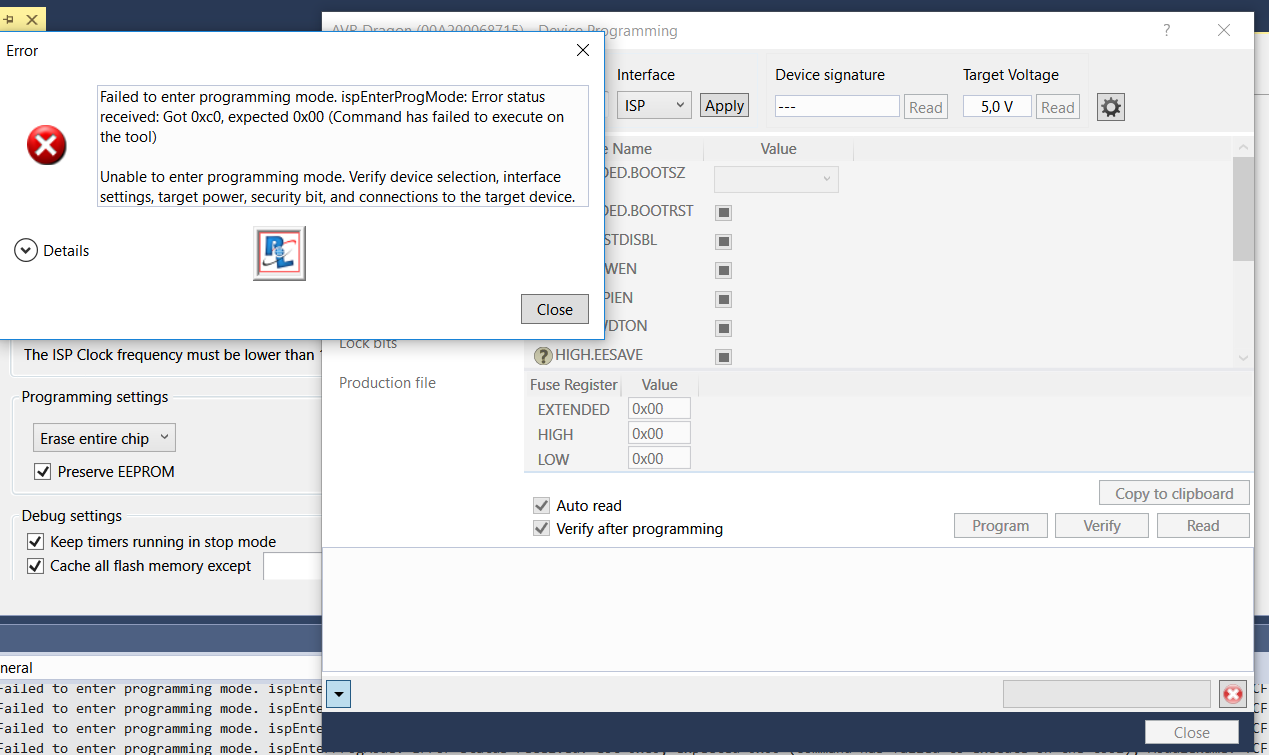Toggle the SPIEN fuse checkbox
1269x755 pixels.
tap(724, 299)
